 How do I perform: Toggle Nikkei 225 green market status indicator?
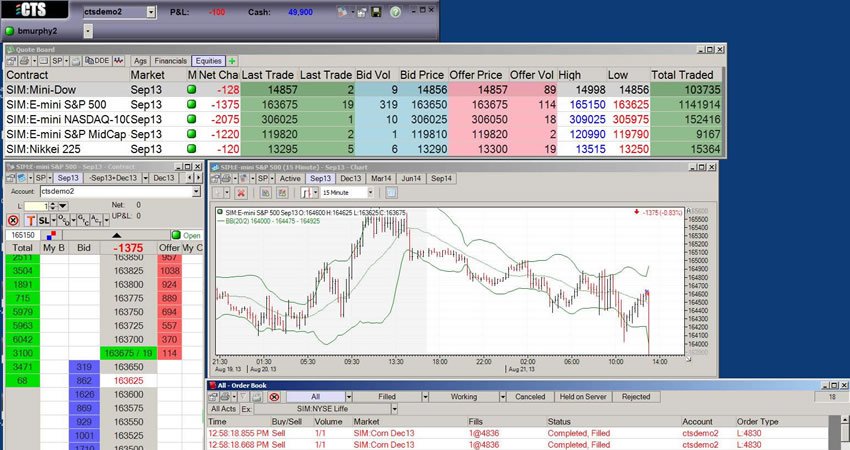point(191,149)
